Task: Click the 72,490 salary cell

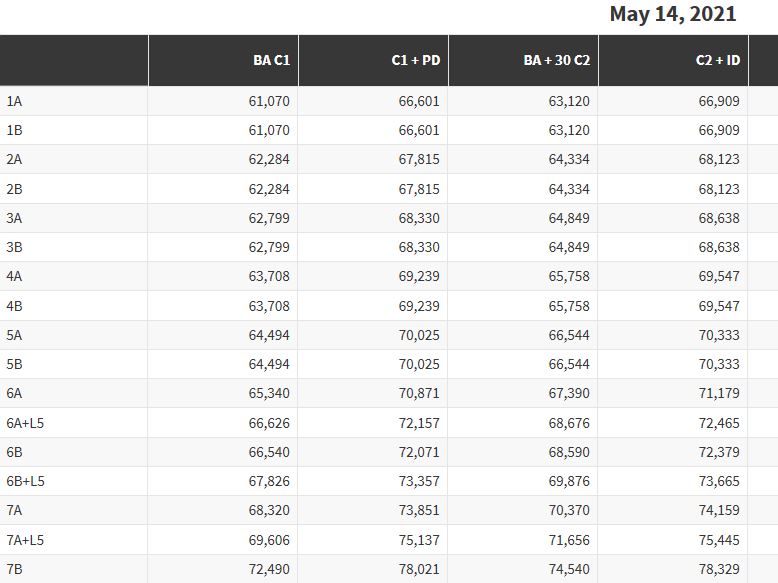Action: 269,569
